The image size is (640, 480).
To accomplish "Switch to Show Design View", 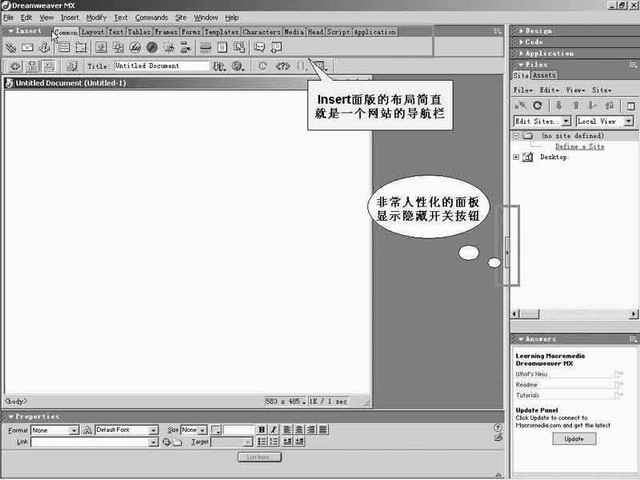I will (x=49, y=66).
